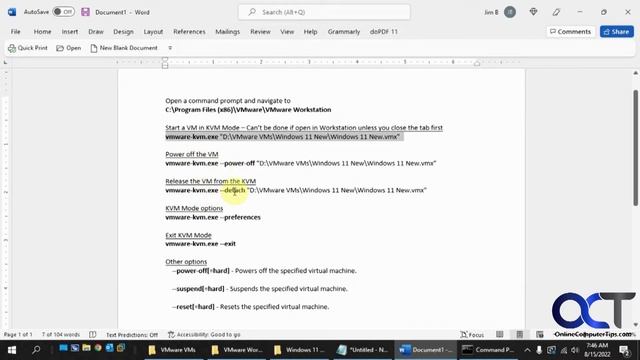Open the Layout tab

pos(153,31)
